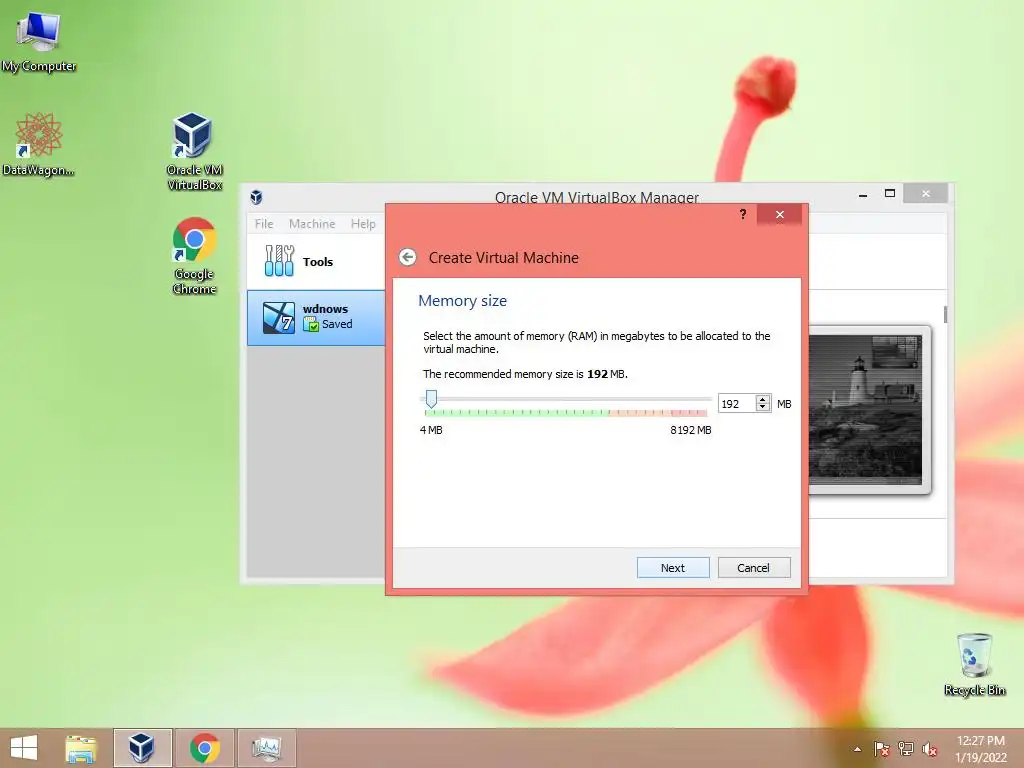
Task: Go back using the wizard back arrow
Action: click(x=408, y=257)
